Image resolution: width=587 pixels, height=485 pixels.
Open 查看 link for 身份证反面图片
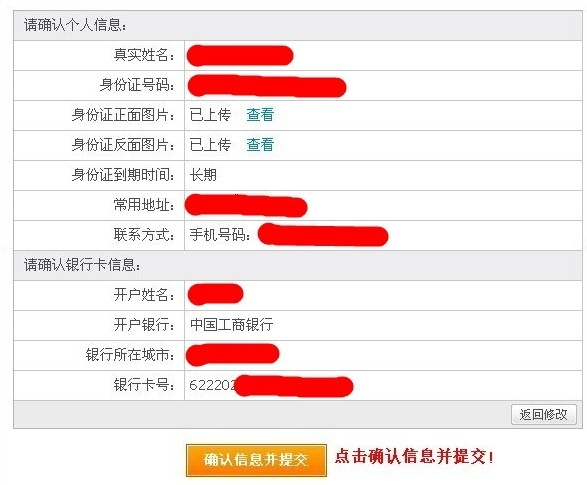(260, 145)
